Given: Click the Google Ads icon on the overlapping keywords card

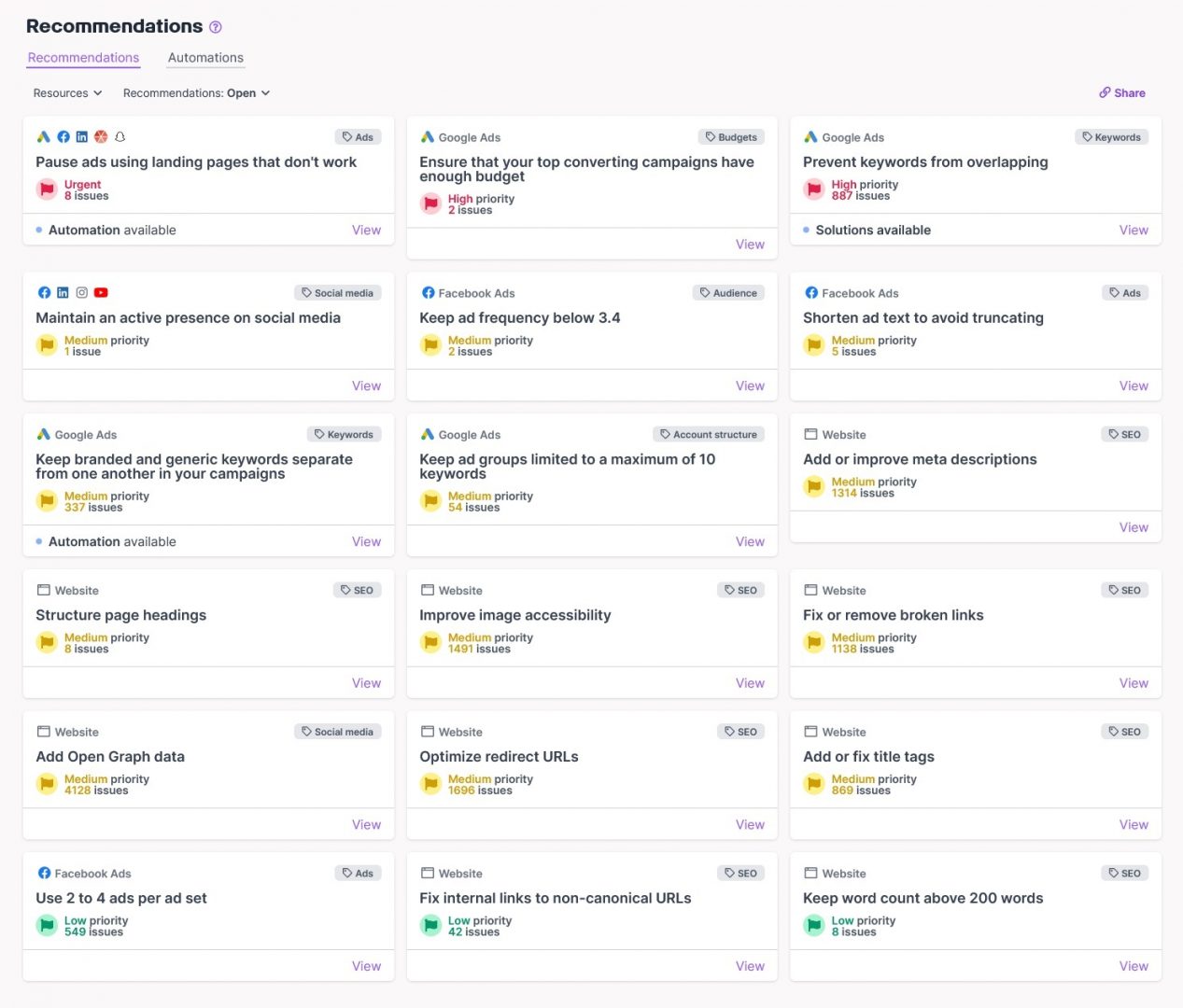Looking at the screenshot, I should [x=811, y=136].
